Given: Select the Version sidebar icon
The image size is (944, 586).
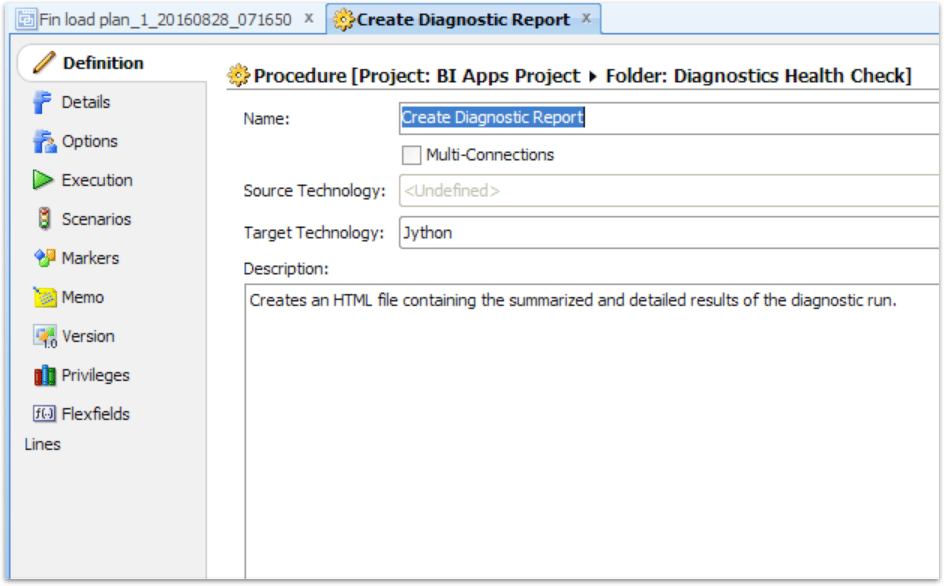Looking at the screenshot, I should (43, 336).
